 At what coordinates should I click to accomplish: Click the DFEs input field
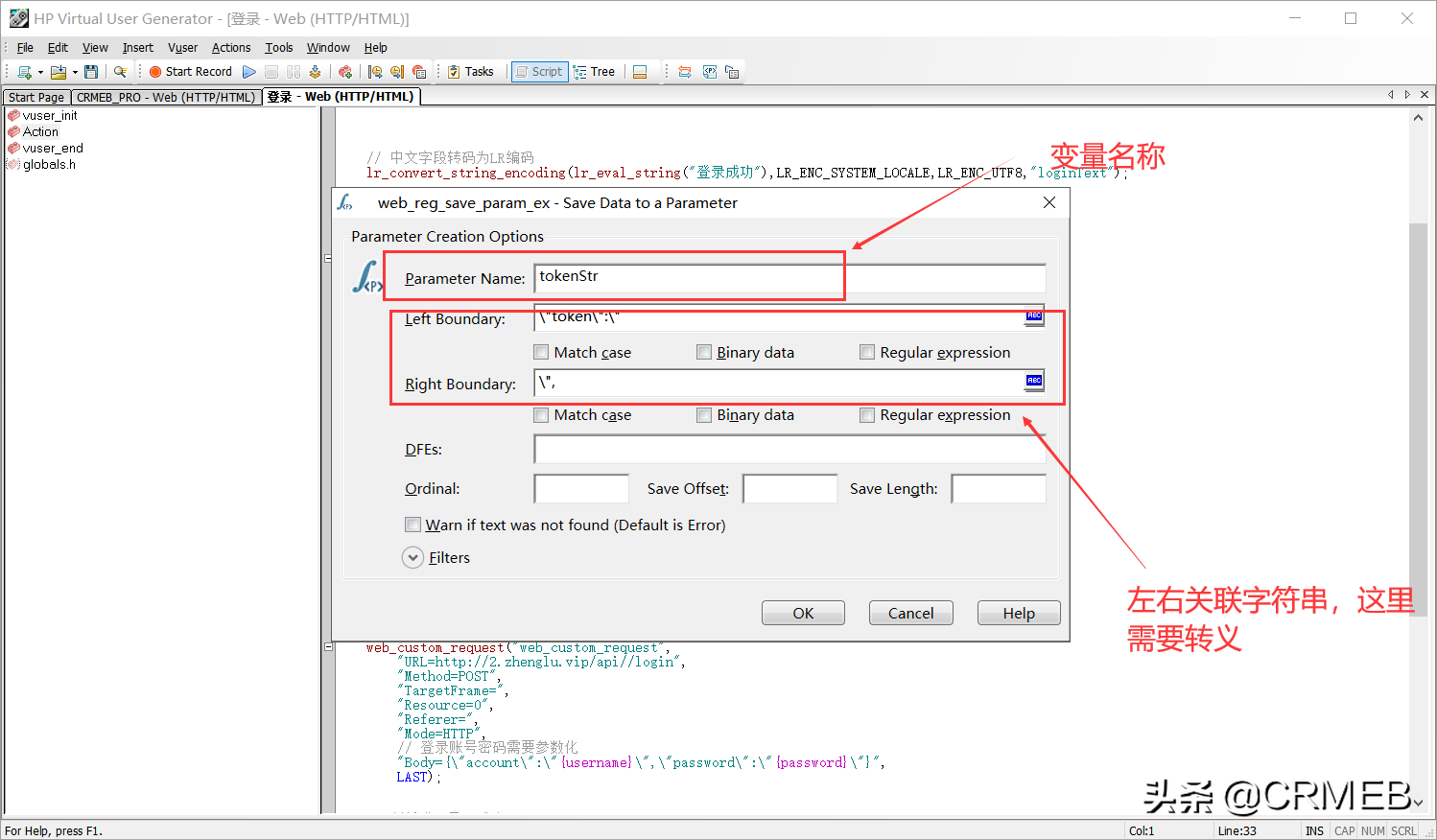[x=789, y=449]
